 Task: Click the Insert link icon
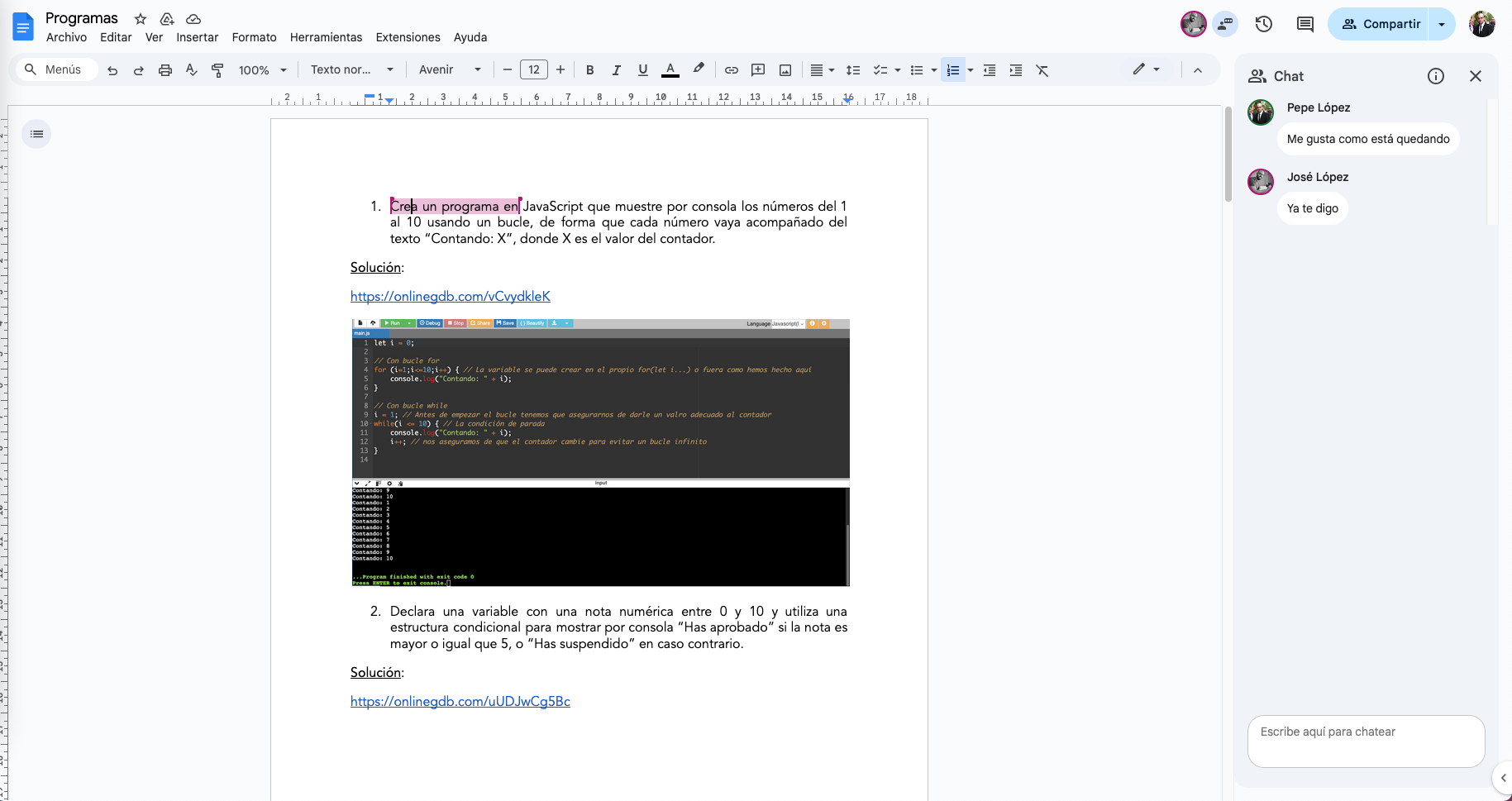731,70
